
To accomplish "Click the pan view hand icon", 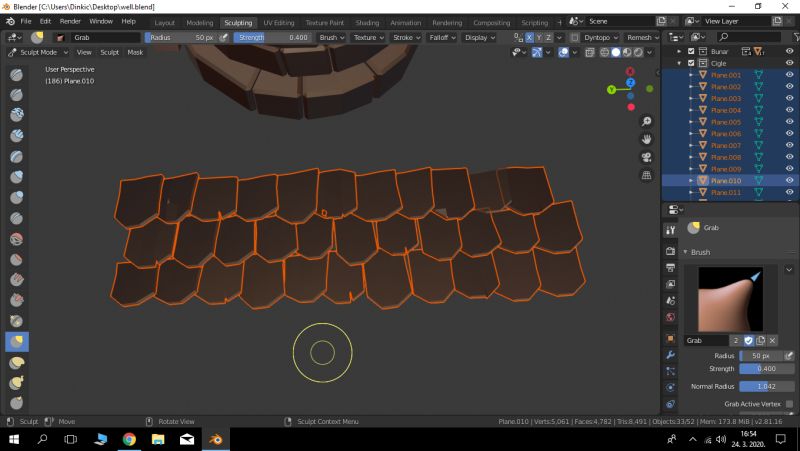I will (646, 139).
